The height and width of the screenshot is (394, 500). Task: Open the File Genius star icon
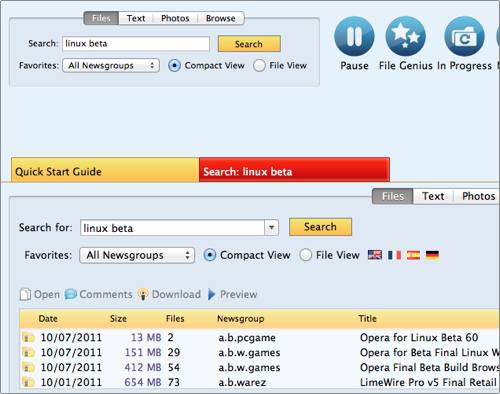point(405,36)
